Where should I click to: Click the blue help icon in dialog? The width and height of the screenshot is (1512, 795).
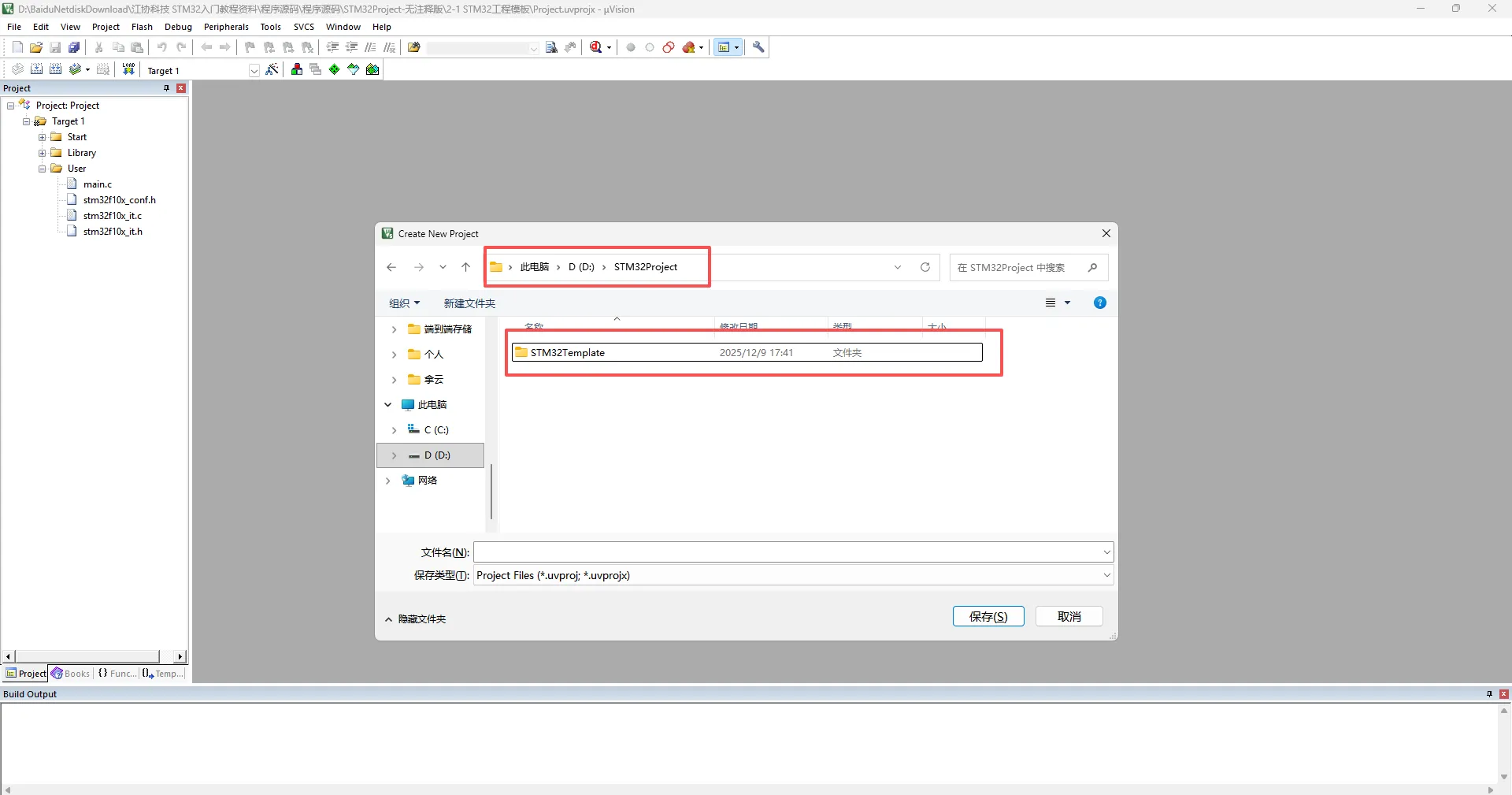(x=1100, y=303)
